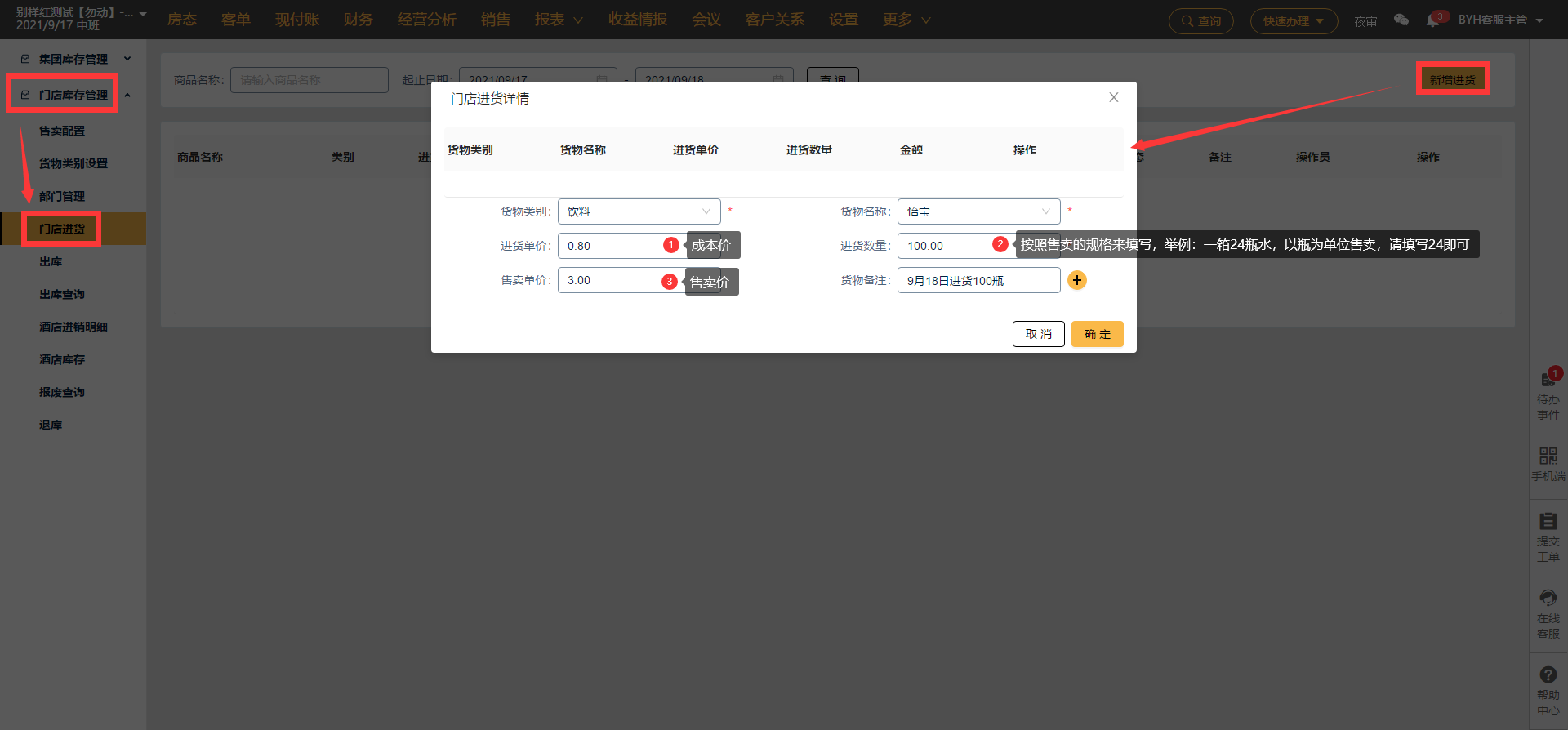Go to the 销售 menu
Viewport: 1568px width, 730px height.
coord(496,20)
